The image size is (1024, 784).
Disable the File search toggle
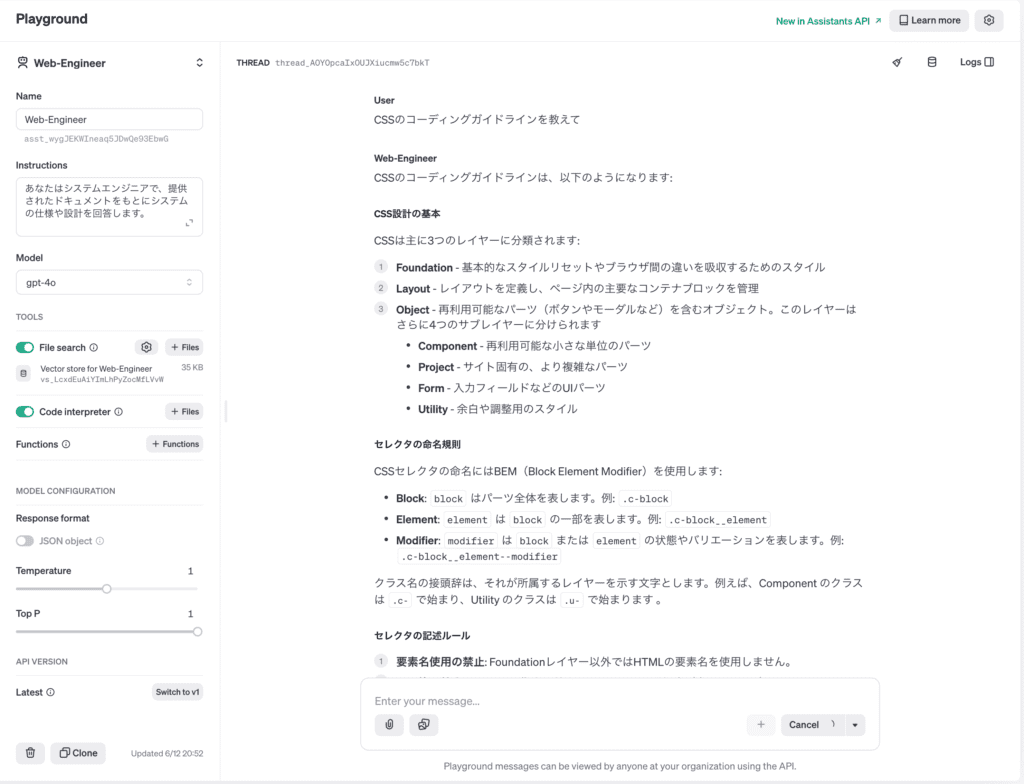[25, 347]
